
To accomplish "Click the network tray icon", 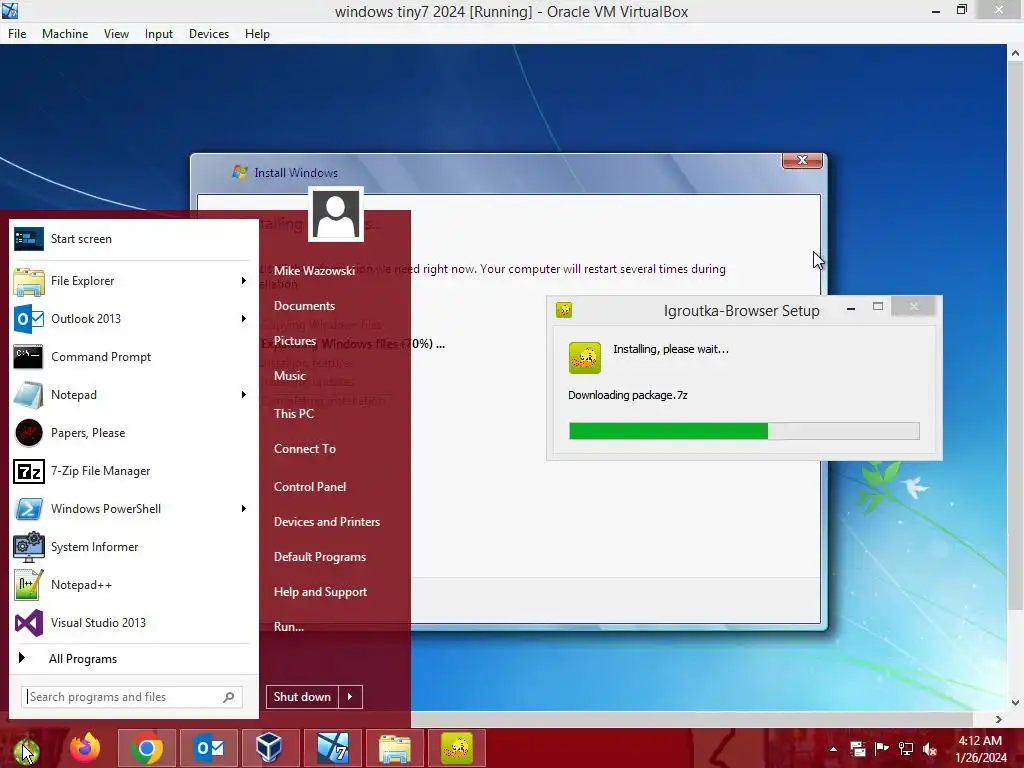I will click(906, 749).
